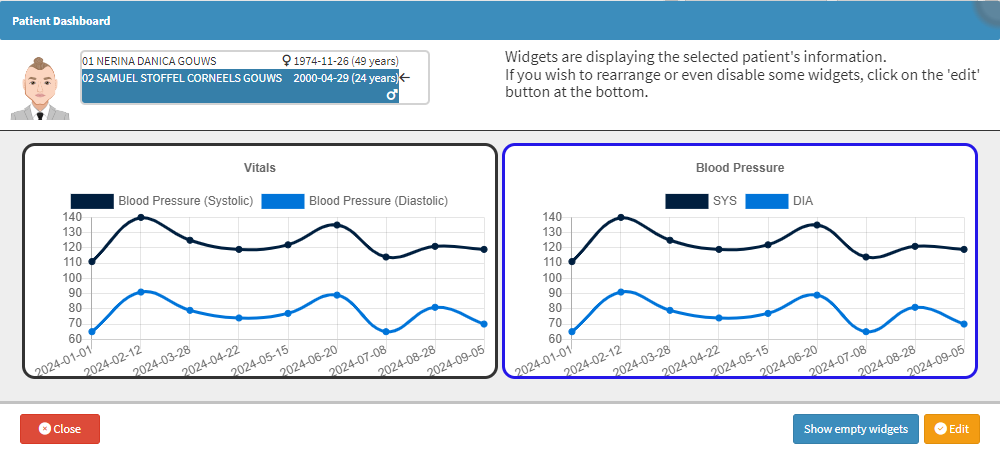Click the female gender symbol icon

pos(286,61)
